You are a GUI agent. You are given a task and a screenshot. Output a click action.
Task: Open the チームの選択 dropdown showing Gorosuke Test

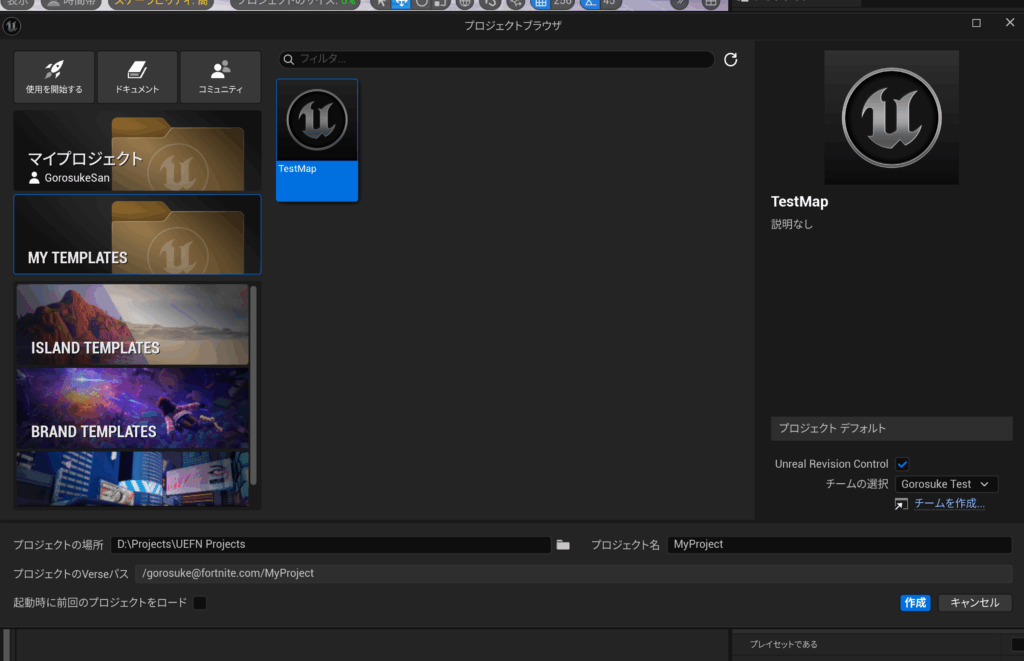click(x=946, y=484)
